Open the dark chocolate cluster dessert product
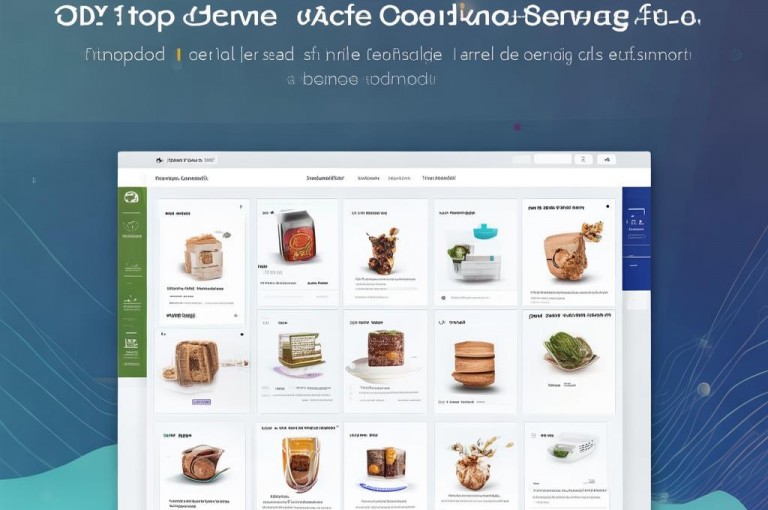Viewport: 768px width, 510px height. coord(383,250)
